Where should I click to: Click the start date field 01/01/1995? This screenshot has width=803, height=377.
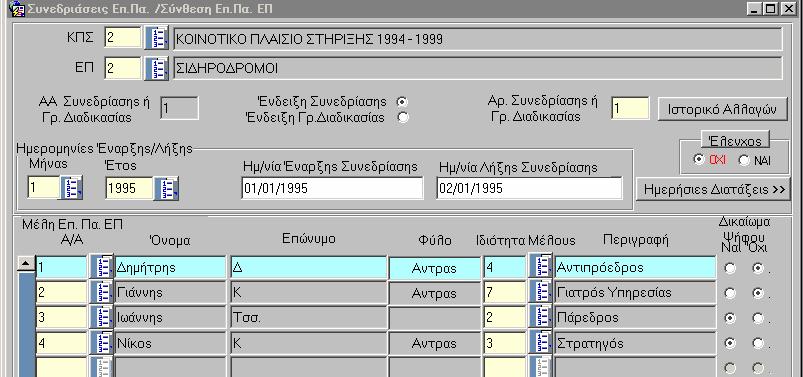(332, 188)
